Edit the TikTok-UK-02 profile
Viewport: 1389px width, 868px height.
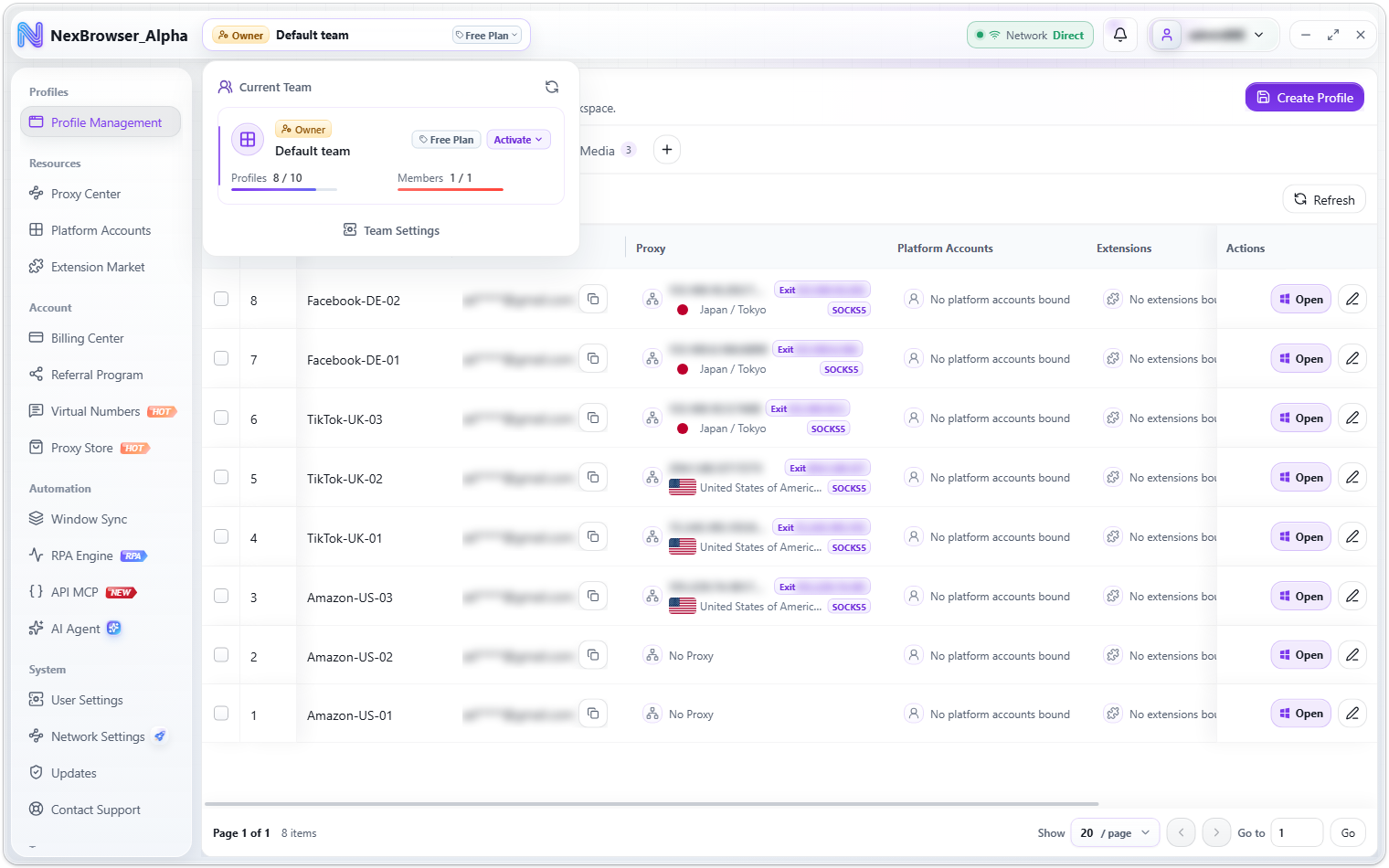(1352, 477)
